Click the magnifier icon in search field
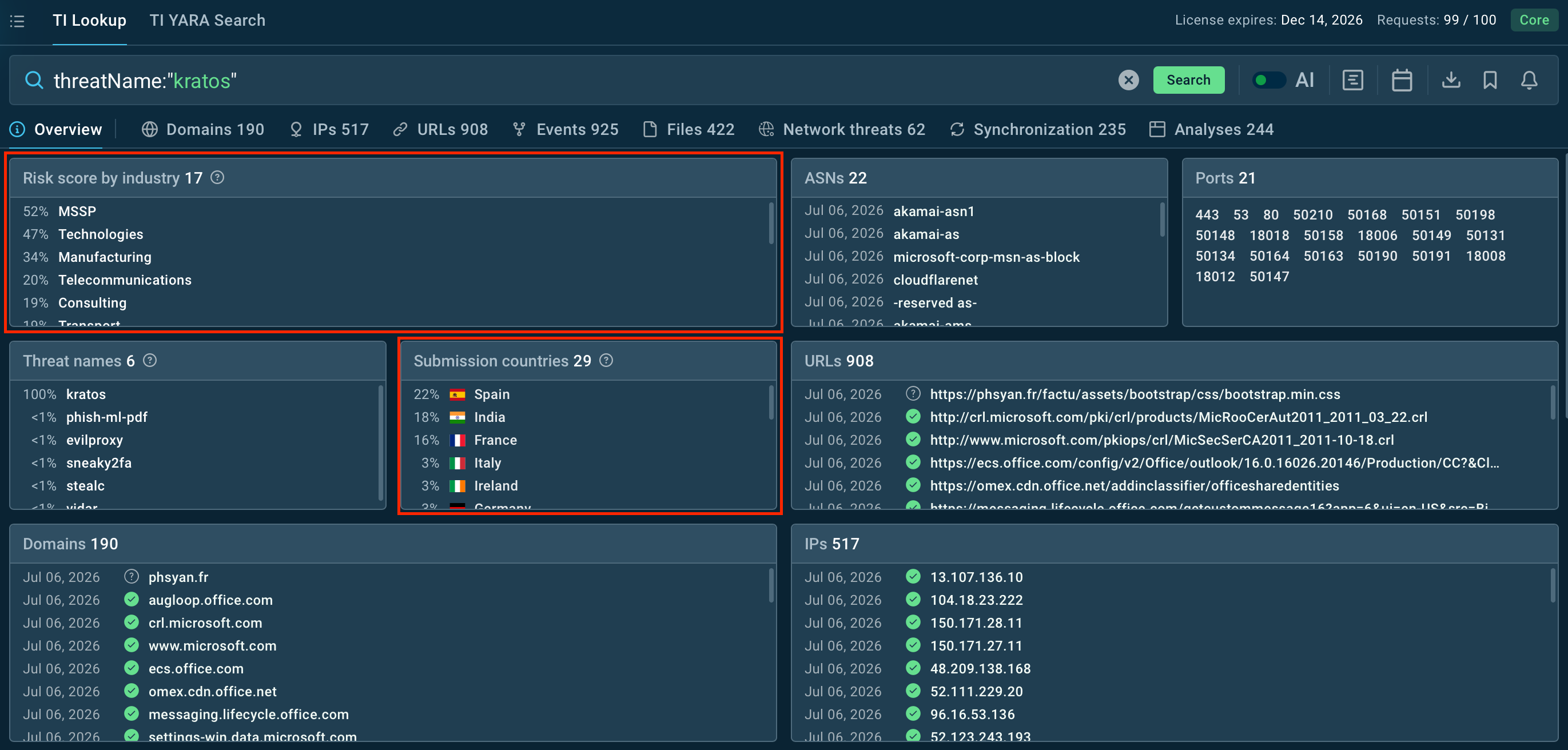The height and width of the screenshot is (750, 1568). pos(34,80)
